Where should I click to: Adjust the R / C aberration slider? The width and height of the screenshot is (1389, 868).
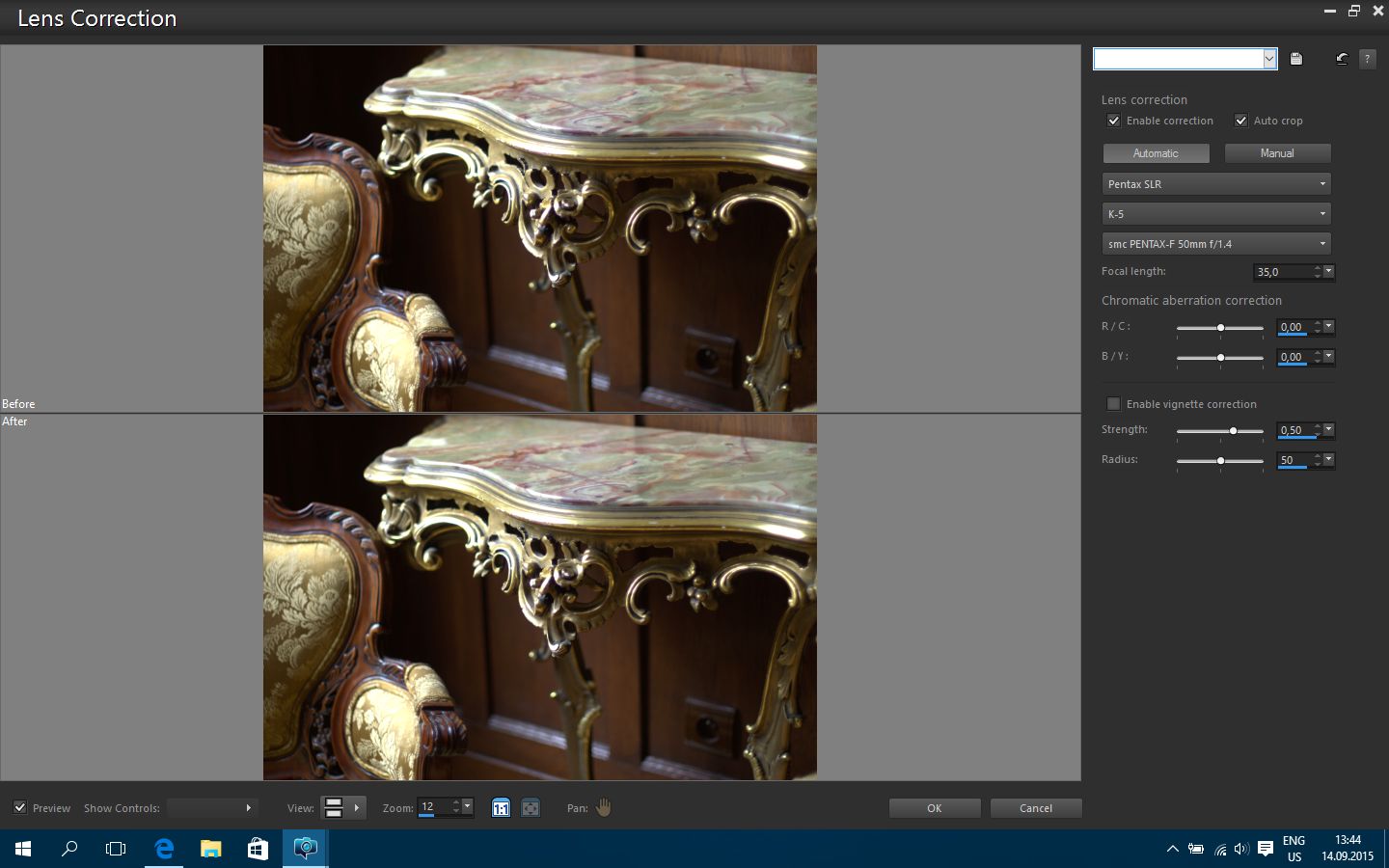[1220, 328]
